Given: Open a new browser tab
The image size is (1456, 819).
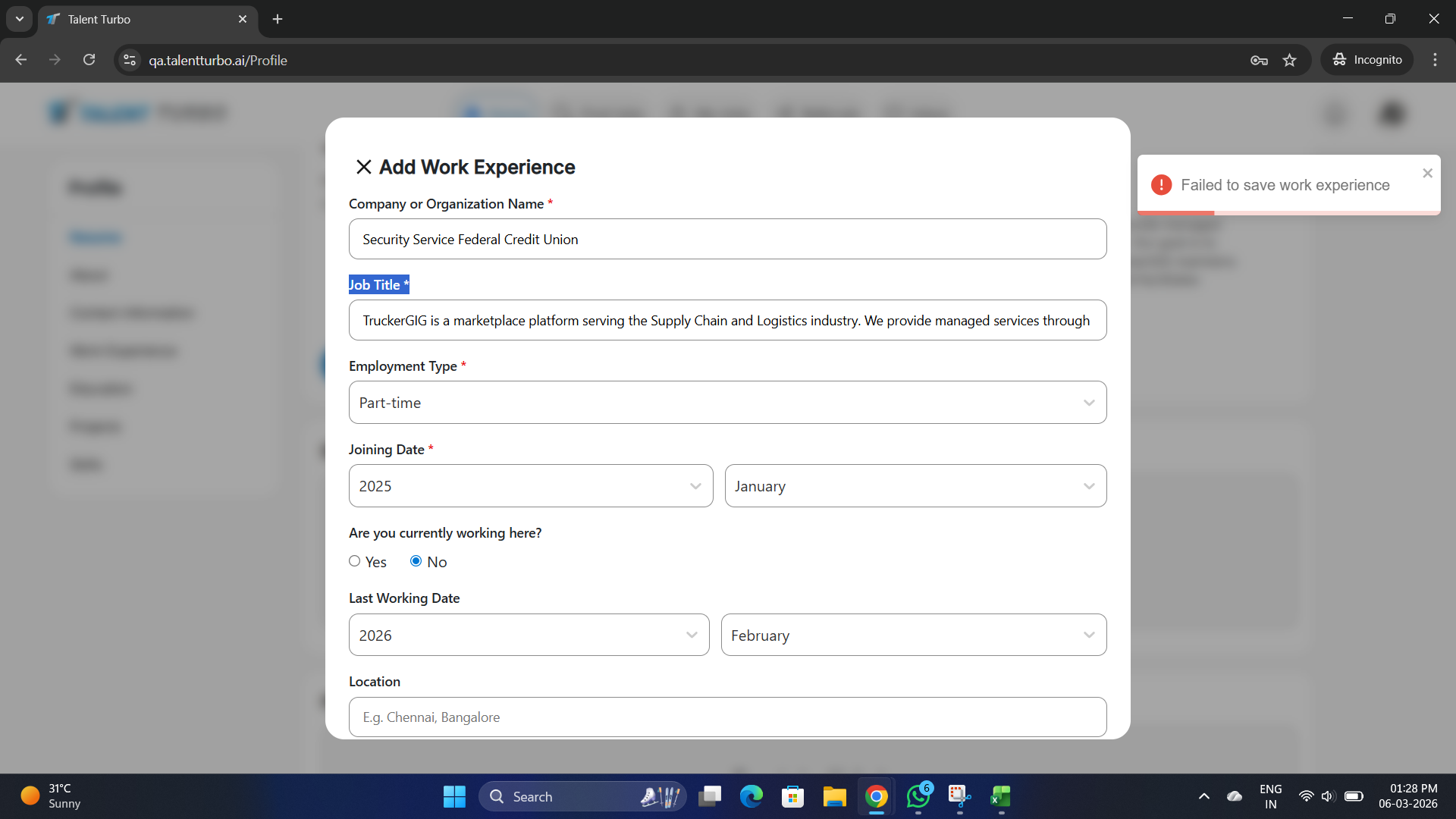Looking at the screenshot, I should [x=278, y=19].
